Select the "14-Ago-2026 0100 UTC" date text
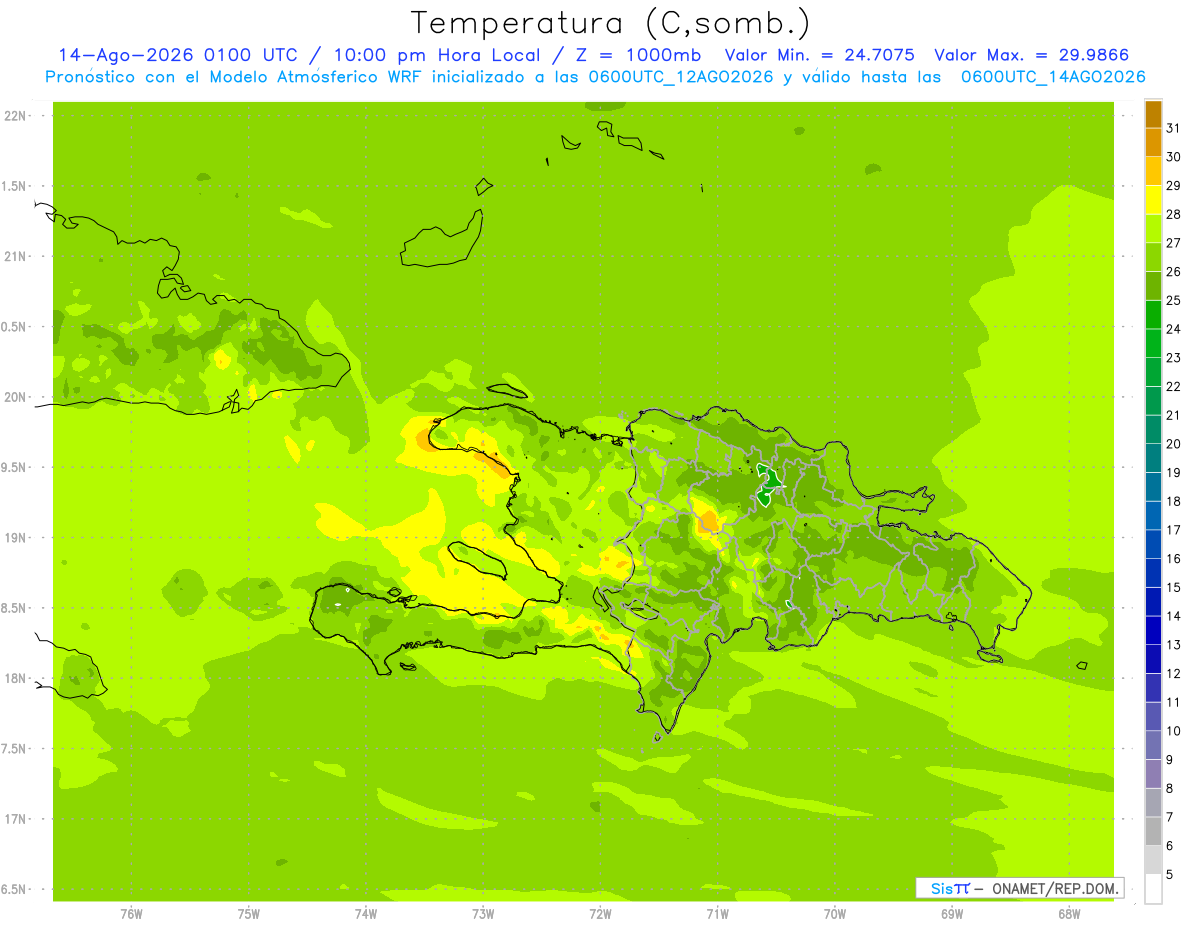The image size is (1200, 927). [x=180, y=55]
